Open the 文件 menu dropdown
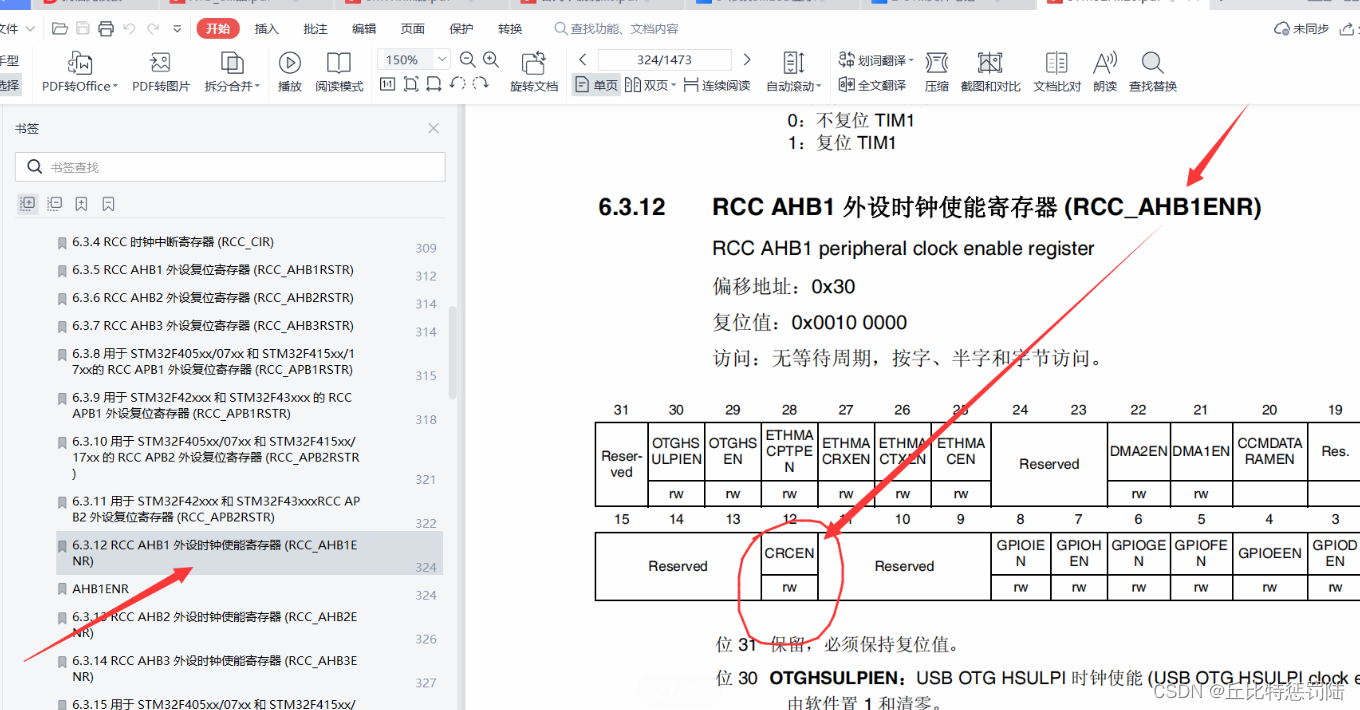Viewport: 1360px width, 710px height. click(x=17, y=29)
